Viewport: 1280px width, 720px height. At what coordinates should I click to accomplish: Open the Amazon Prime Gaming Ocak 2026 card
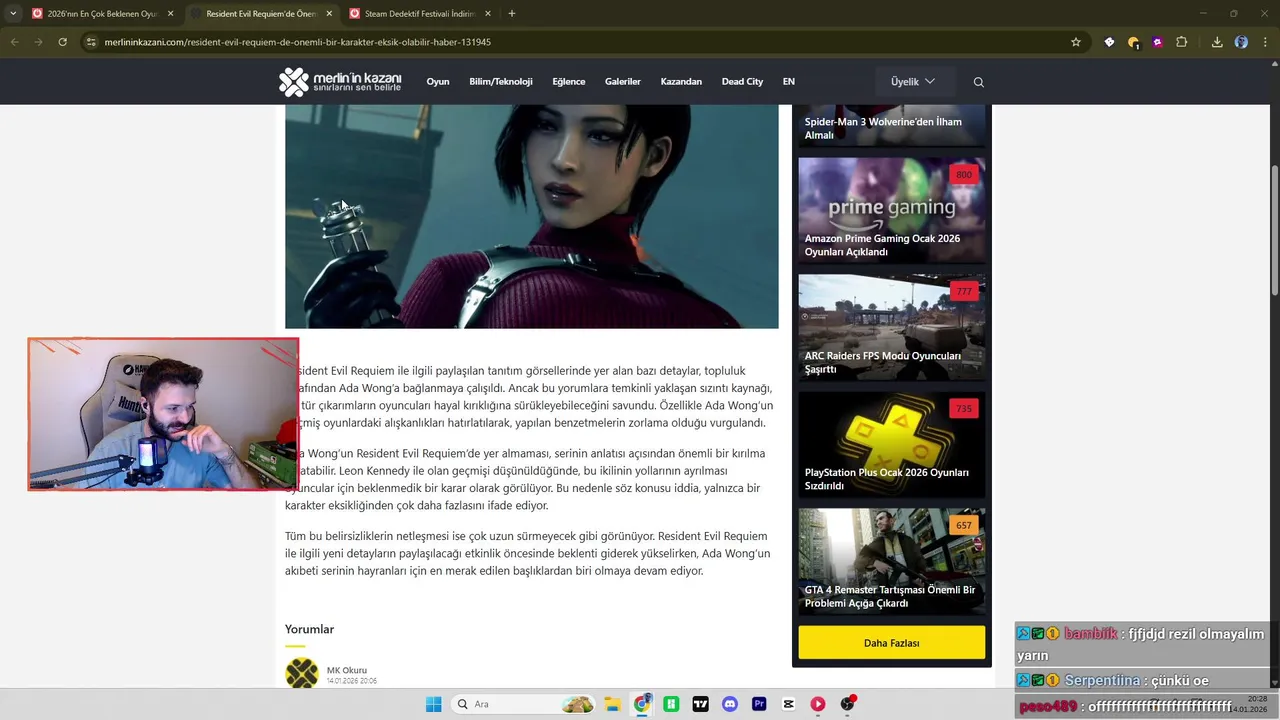[x=892, y=210]
